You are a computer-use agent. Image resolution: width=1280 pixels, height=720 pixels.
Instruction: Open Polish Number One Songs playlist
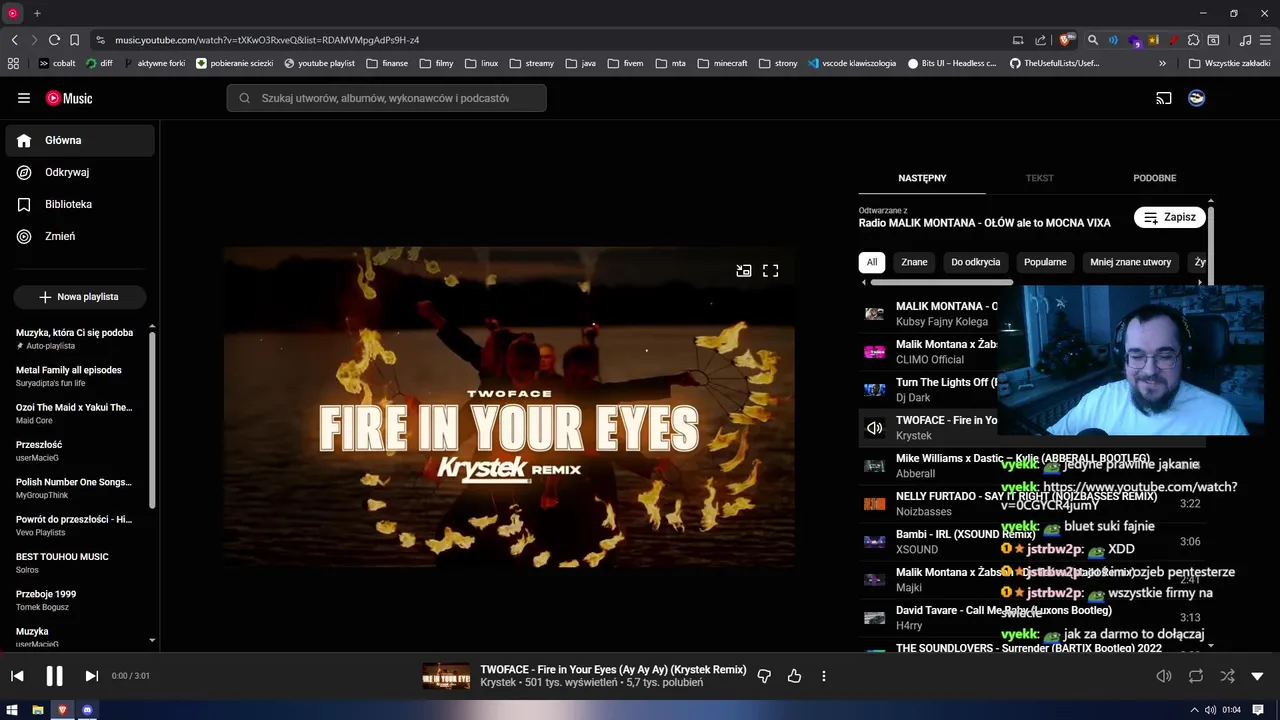tap(76, 488)
